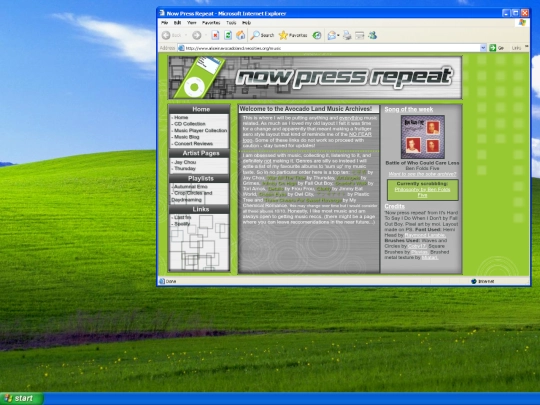Open the CD Collection link

[x=190, y=124]
